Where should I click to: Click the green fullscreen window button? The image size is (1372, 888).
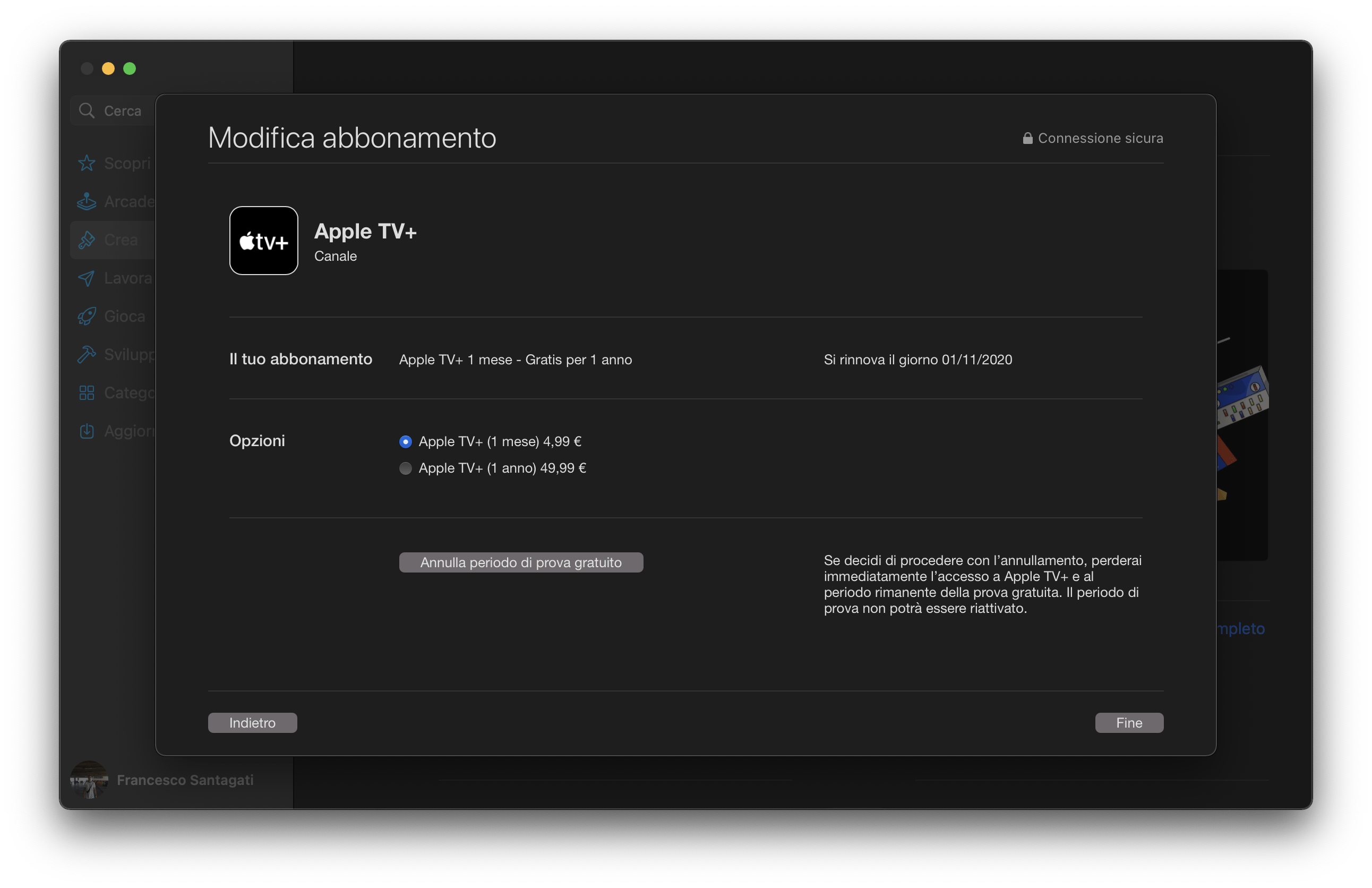point(130,69)
